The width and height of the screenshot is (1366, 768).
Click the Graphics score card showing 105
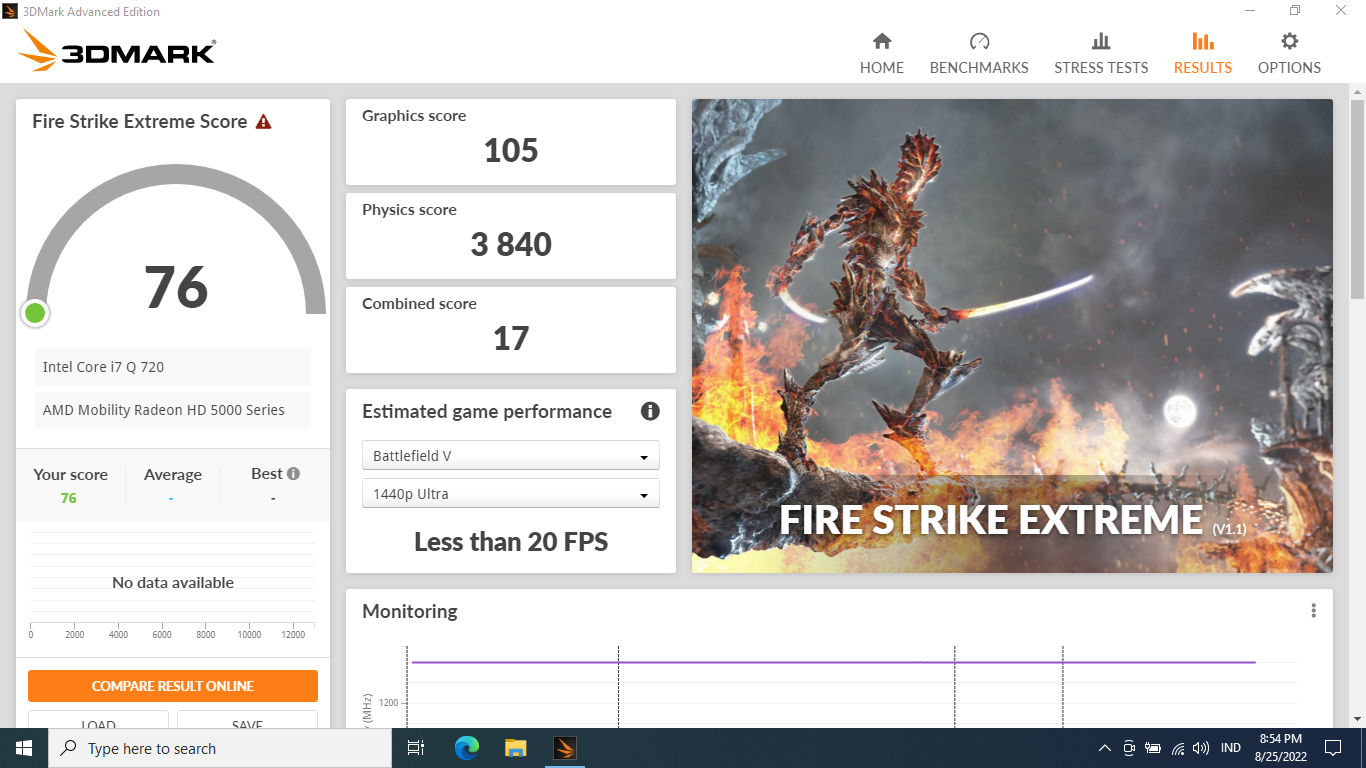510,142
